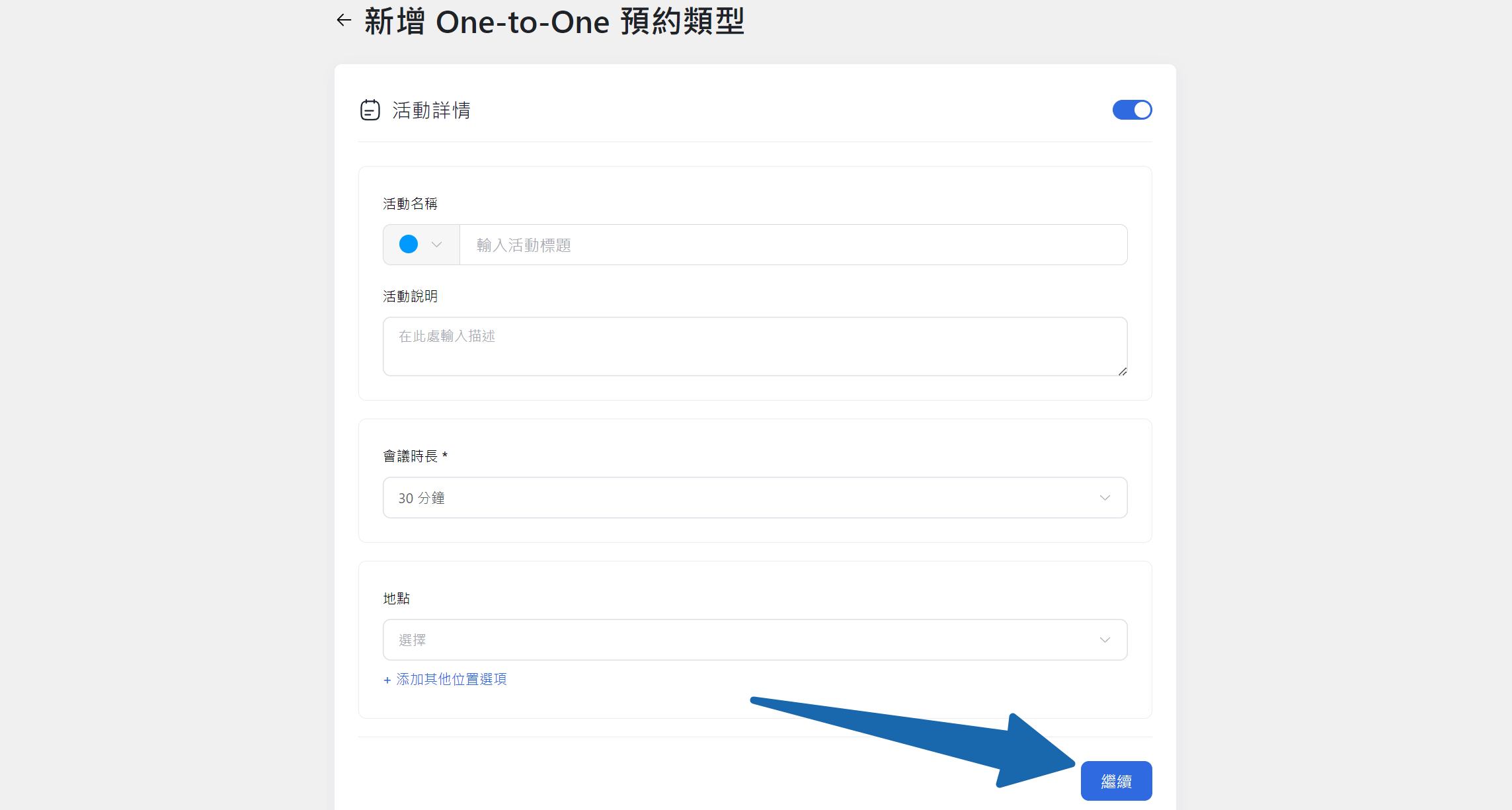Viewport: 1512px width, 810px height.
Task: Click the 地點 section label
Action: pyautogui.click(x=397, y=598)
